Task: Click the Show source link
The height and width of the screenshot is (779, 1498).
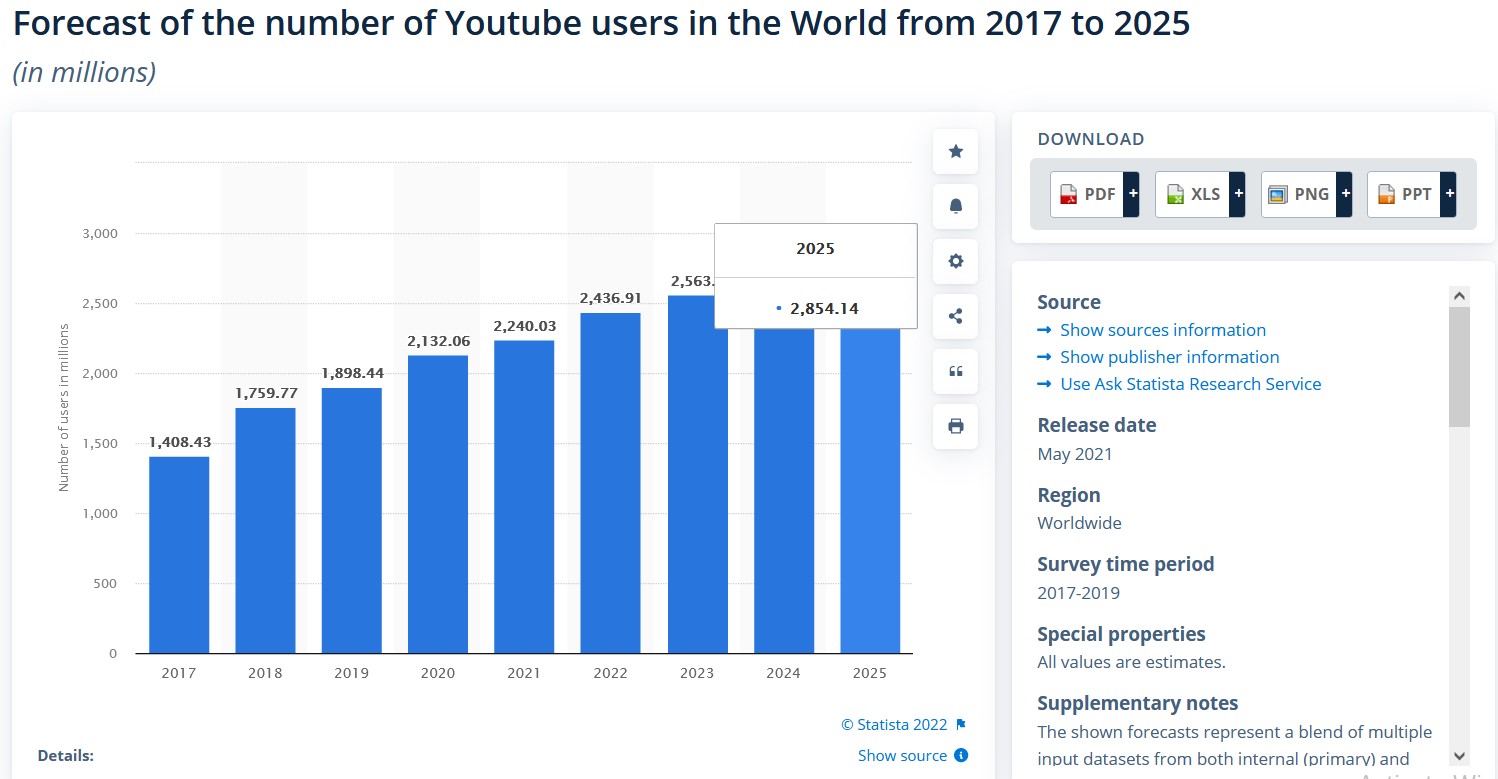Action: (902, 755)
